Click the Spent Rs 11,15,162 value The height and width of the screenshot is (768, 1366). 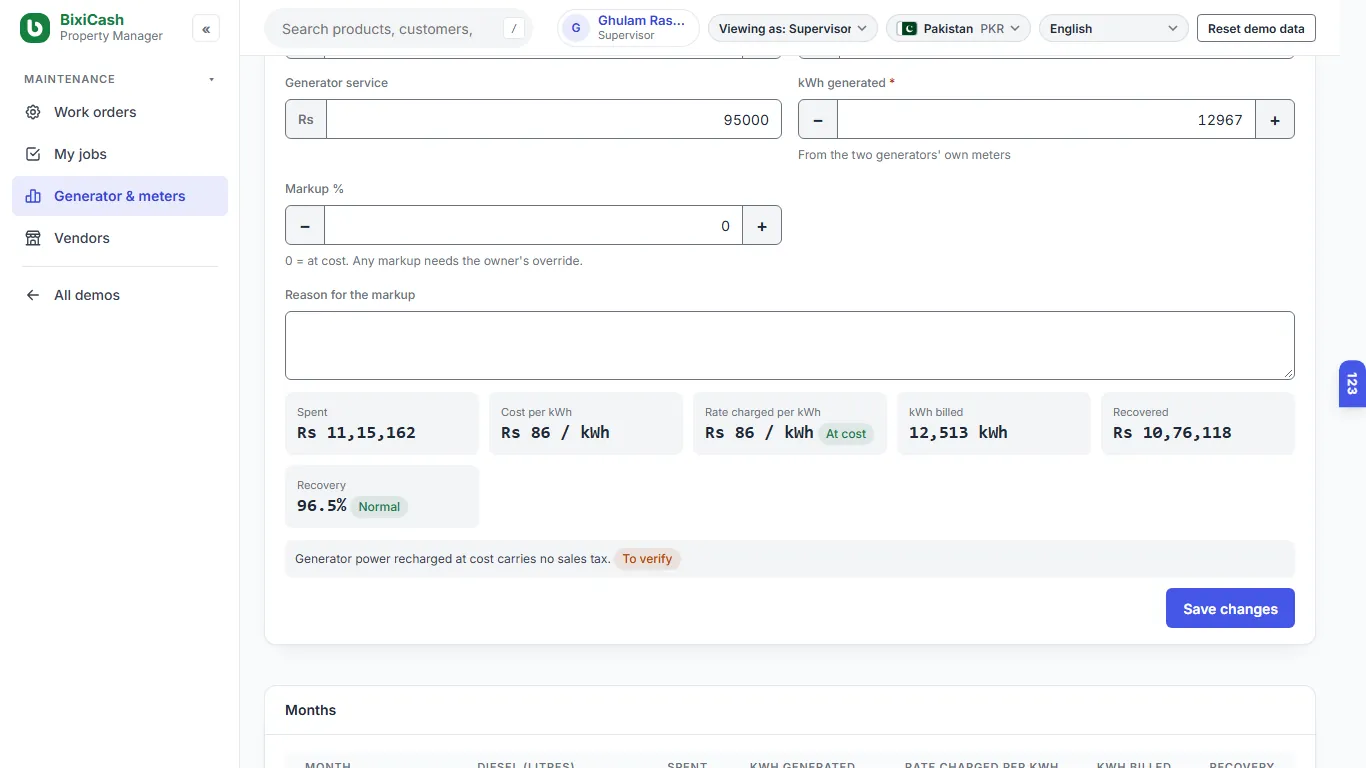(356, 433)
